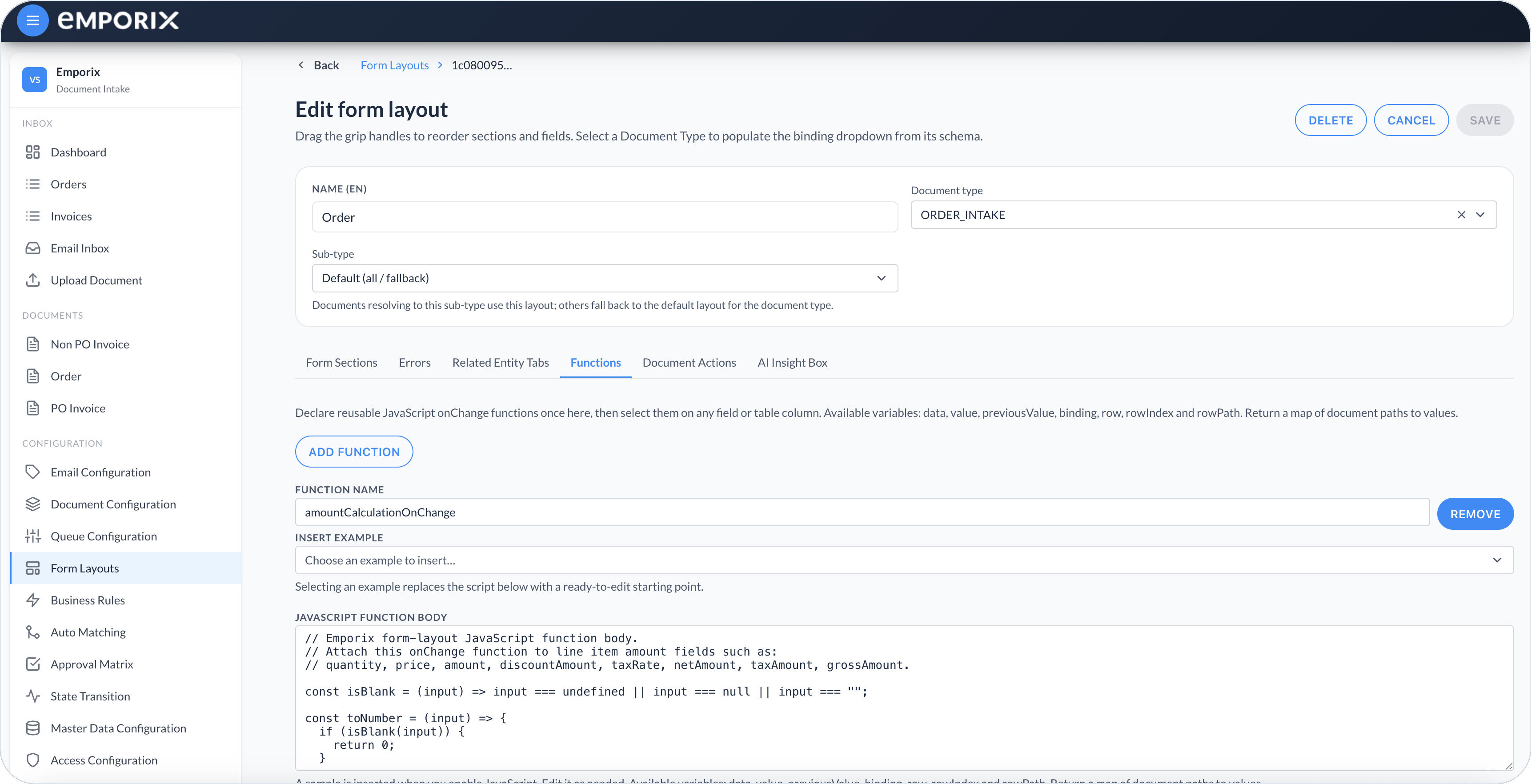This screenshot has height=784, width=1531.
Task: Go Back using the back arrow link
Action: 318,65
